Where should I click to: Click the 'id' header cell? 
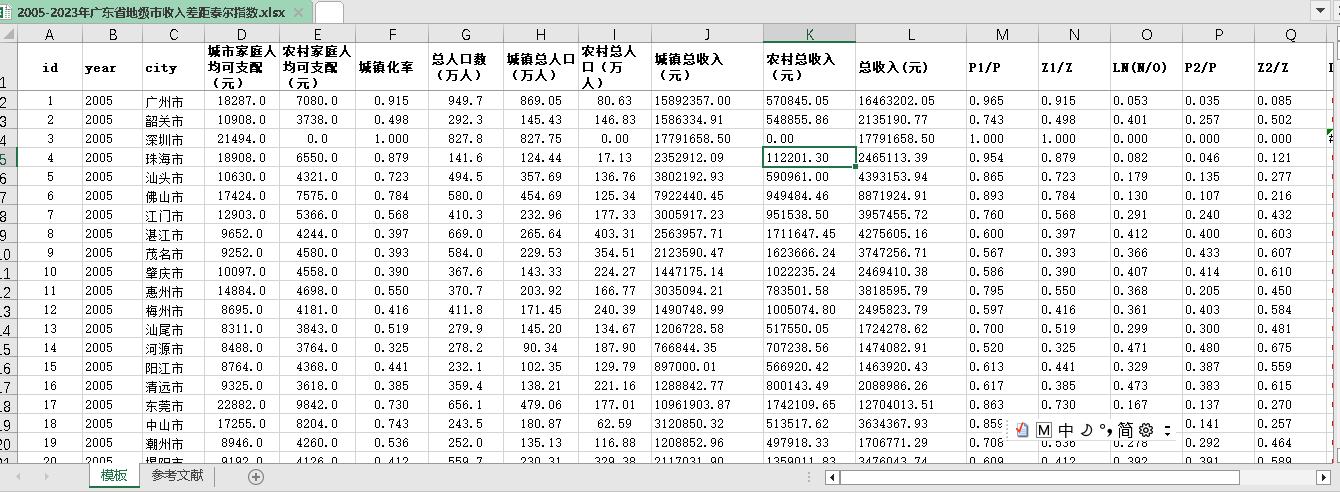pyautogui.click(x=50, y=68)
